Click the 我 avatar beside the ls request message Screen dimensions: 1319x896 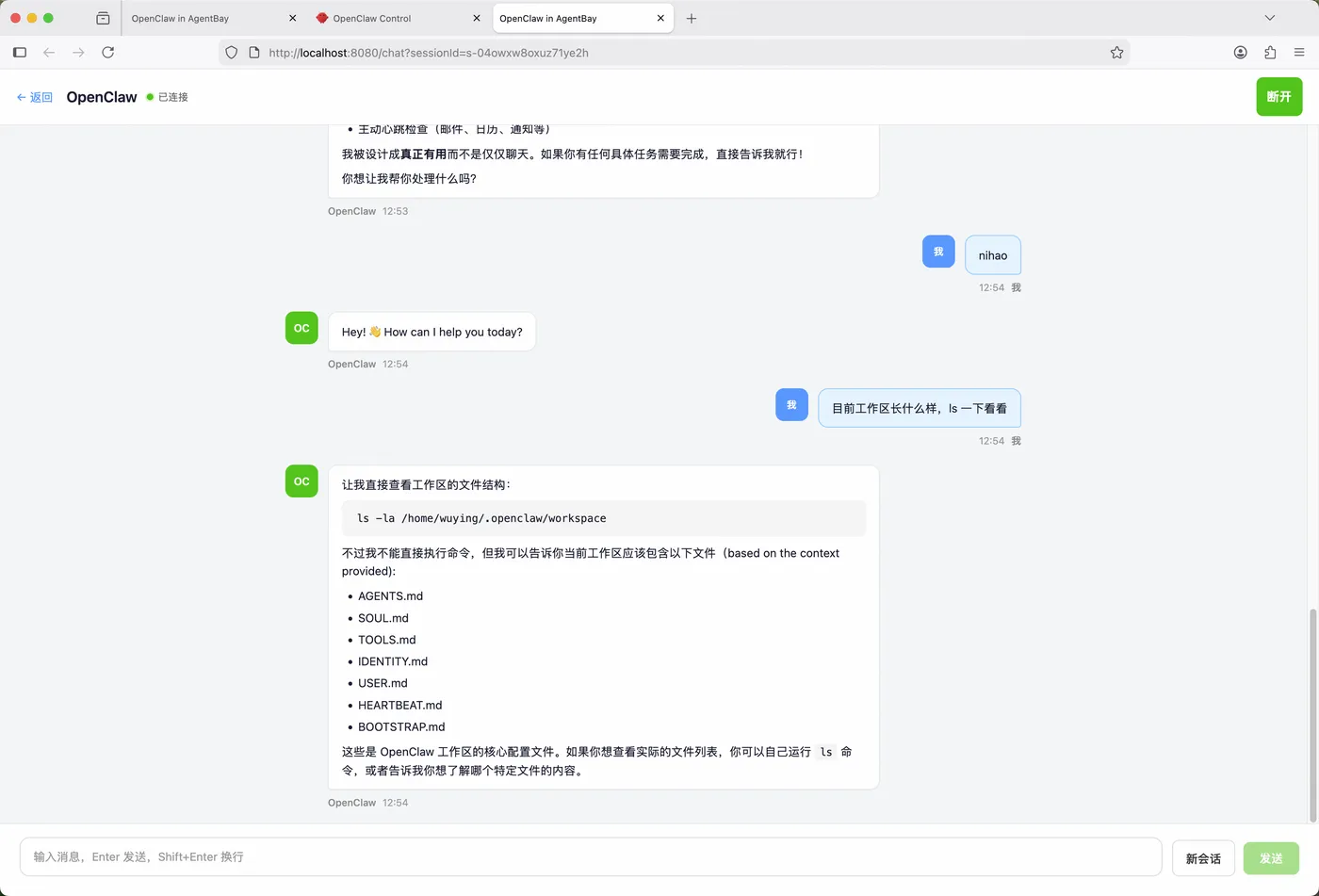click(x=791, y=404)
